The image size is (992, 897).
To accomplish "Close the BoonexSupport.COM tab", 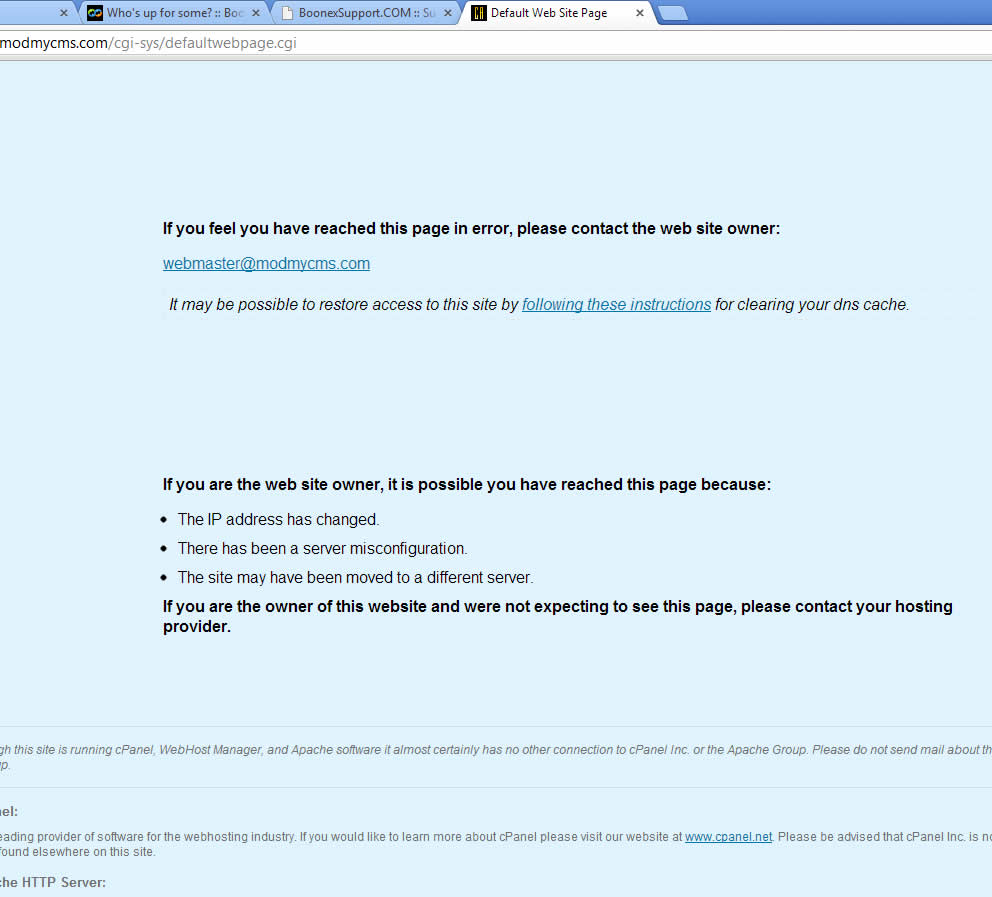I will 447,13.
